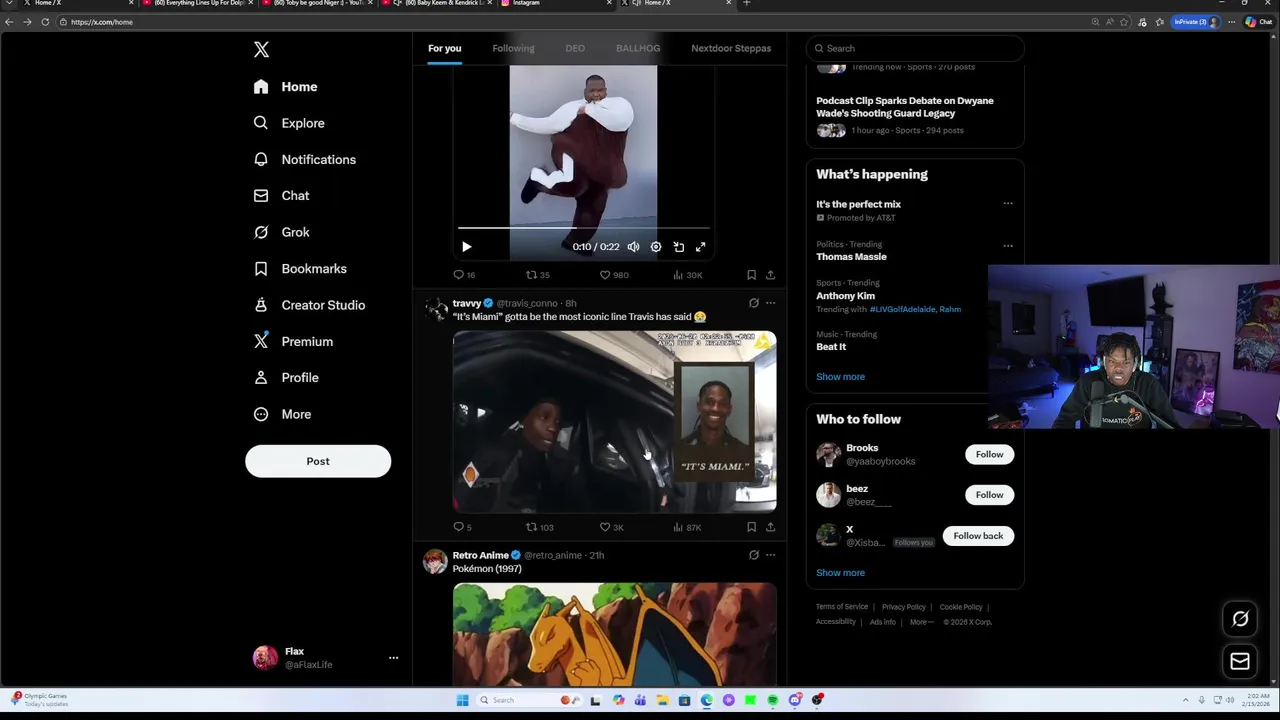Play the dancing video
1280x720 pixels.
(466, 247)
